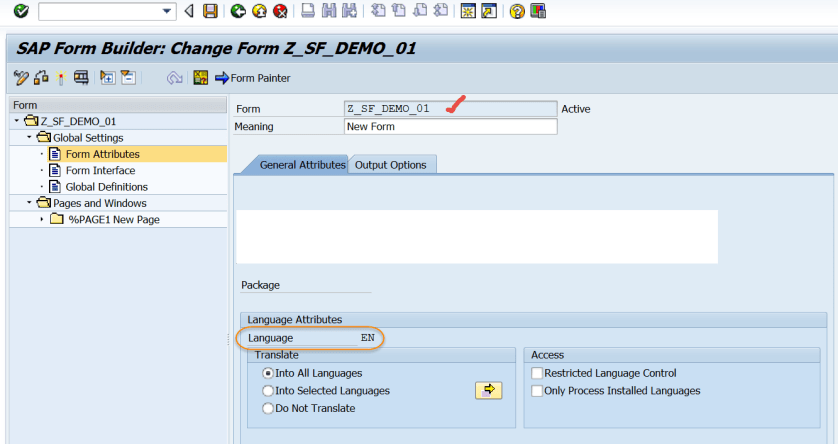
Task: Go back using the green arrow icon
Action: coord(238,11)
